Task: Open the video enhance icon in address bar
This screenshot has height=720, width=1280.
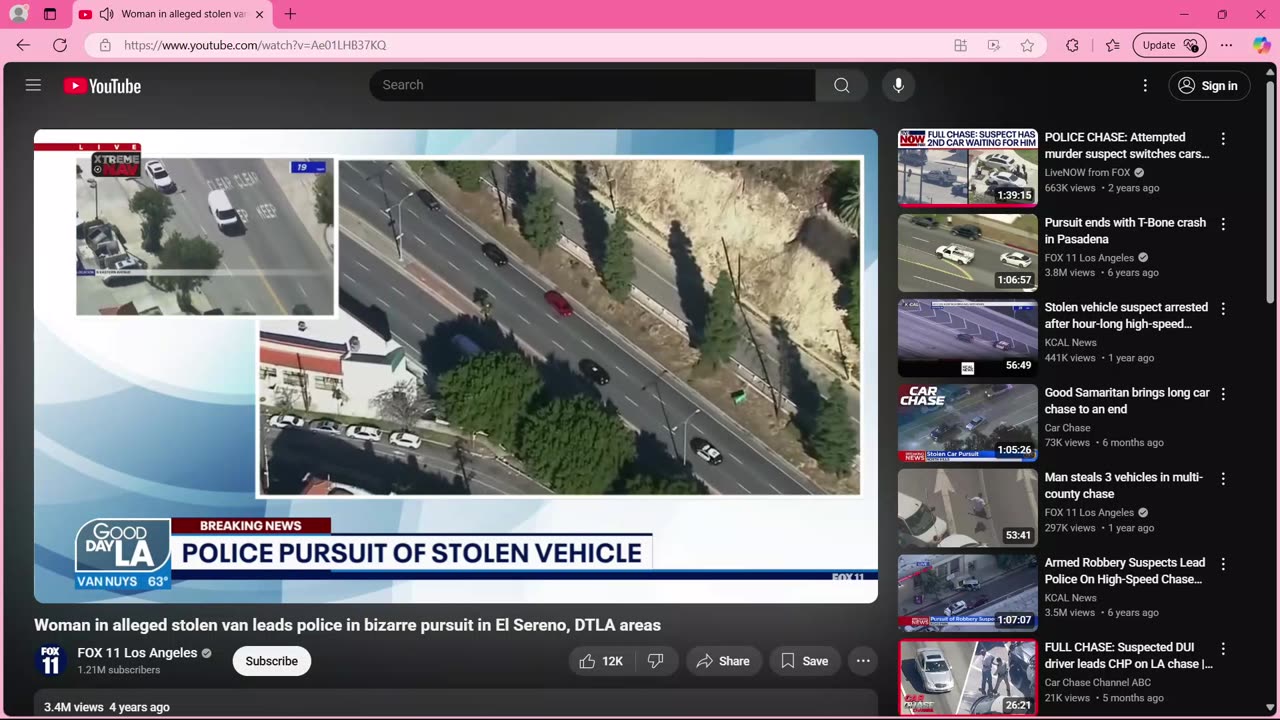Action: pyautogui.click(x=993, y=45)
